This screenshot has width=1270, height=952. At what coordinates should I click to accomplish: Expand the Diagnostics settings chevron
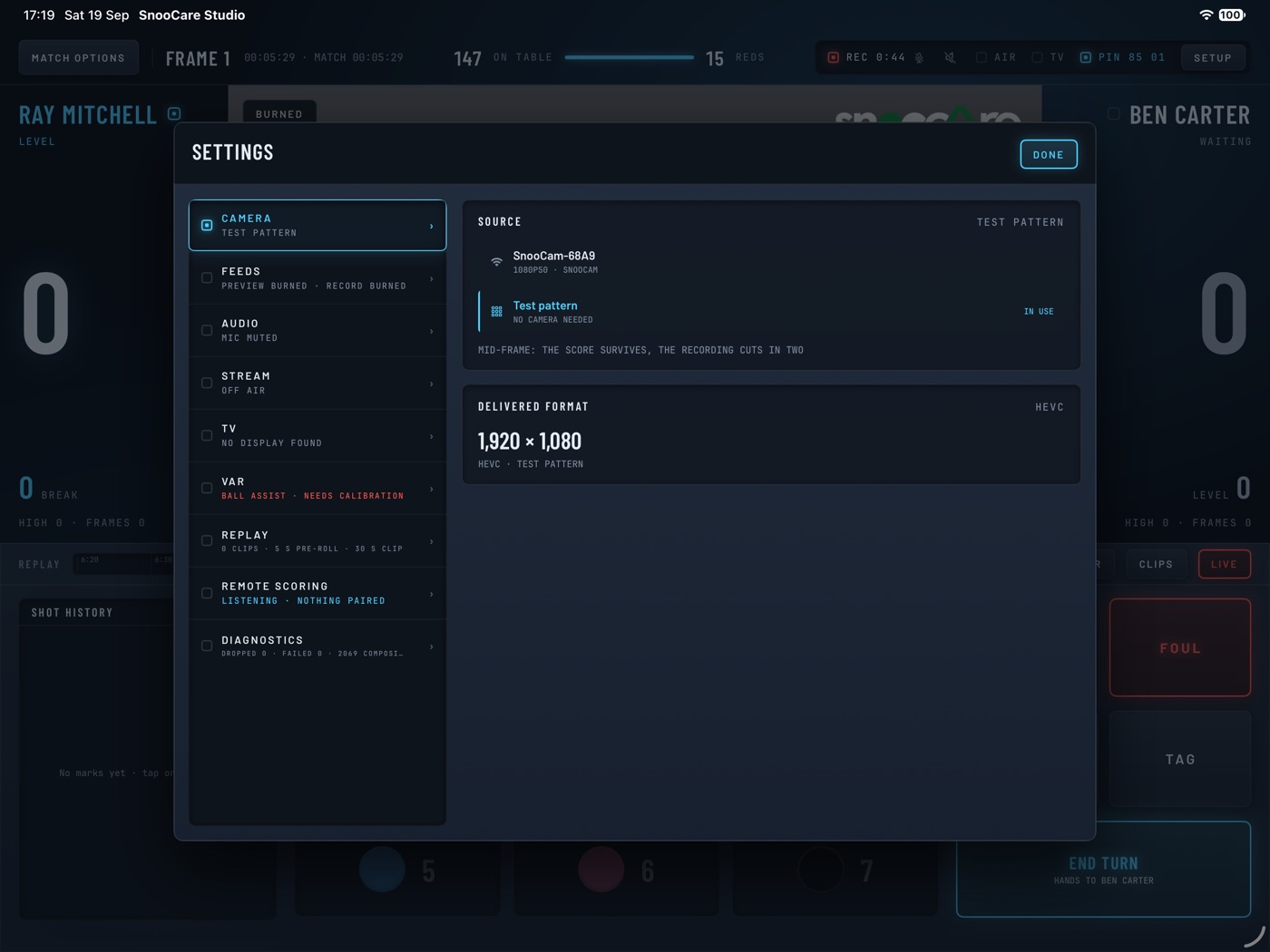tap(431, 646)
